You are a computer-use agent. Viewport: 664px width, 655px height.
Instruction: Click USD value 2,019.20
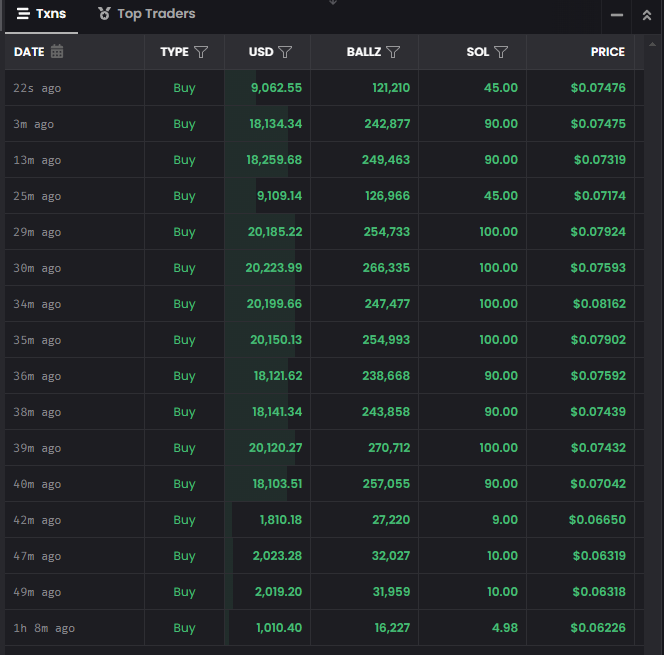pos(278,591)
